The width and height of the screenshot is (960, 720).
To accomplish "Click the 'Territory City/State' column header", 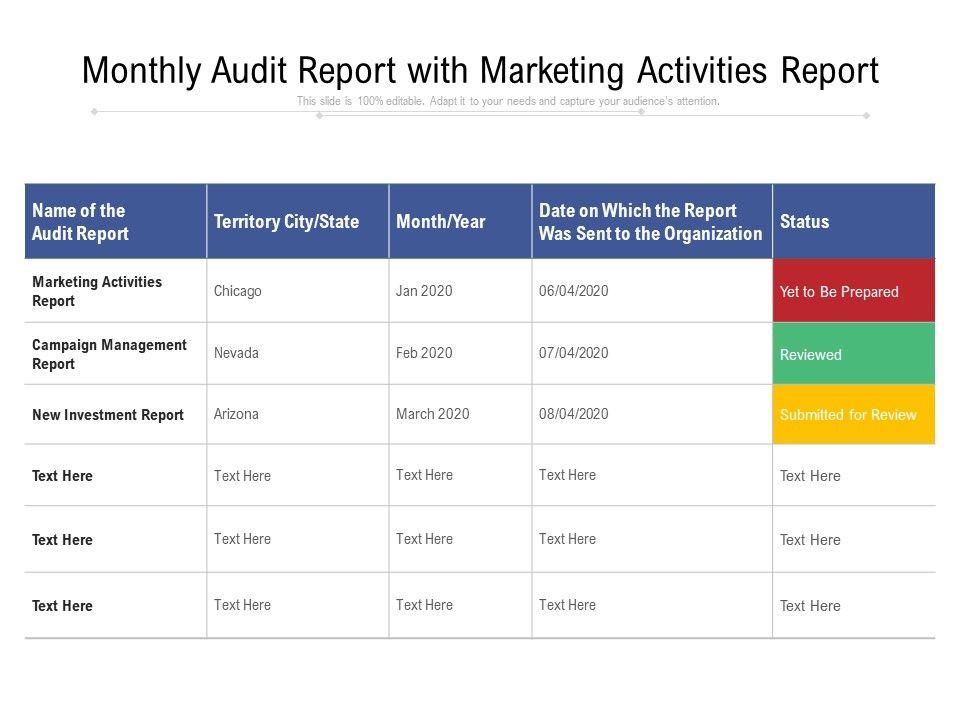I will tap(298, 221).
